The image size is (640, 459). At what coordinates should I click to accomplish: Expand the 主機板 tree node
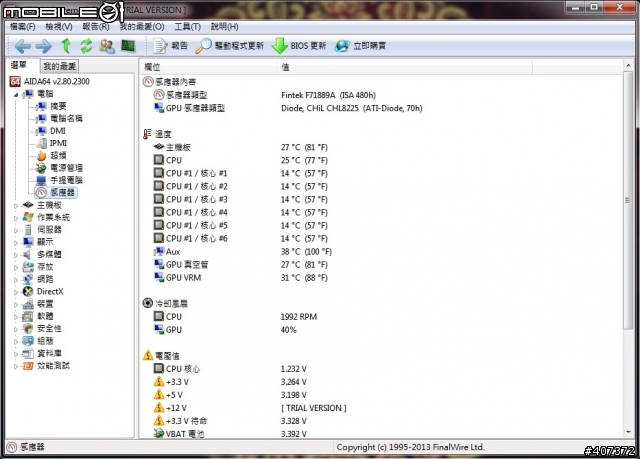[x=16, y=206]
